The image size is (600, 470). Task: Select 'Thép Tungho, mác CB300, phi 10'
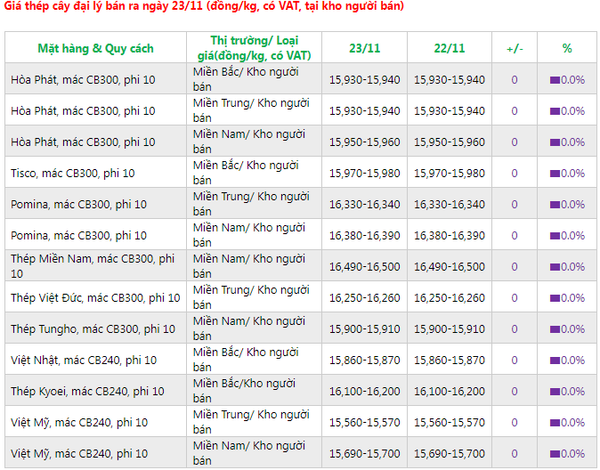click(x=93, y=329)
